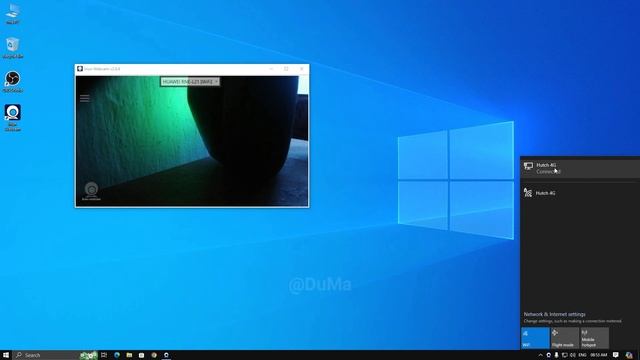Toggle the Flight mode tile
Image resolution: width=640 pixels, height=360 pixels.
click(565, 338)
